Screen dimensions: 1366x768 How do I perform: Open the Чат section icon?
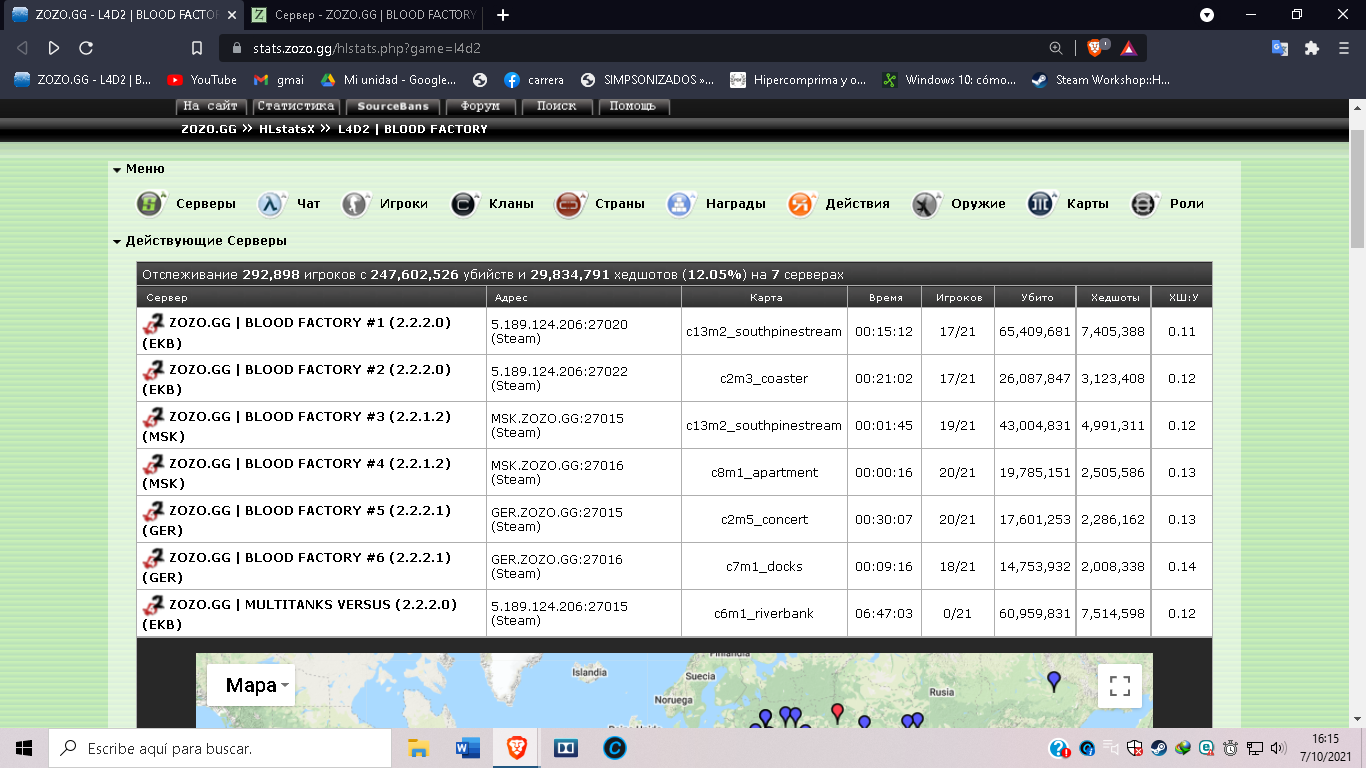[x=271, y=204]
